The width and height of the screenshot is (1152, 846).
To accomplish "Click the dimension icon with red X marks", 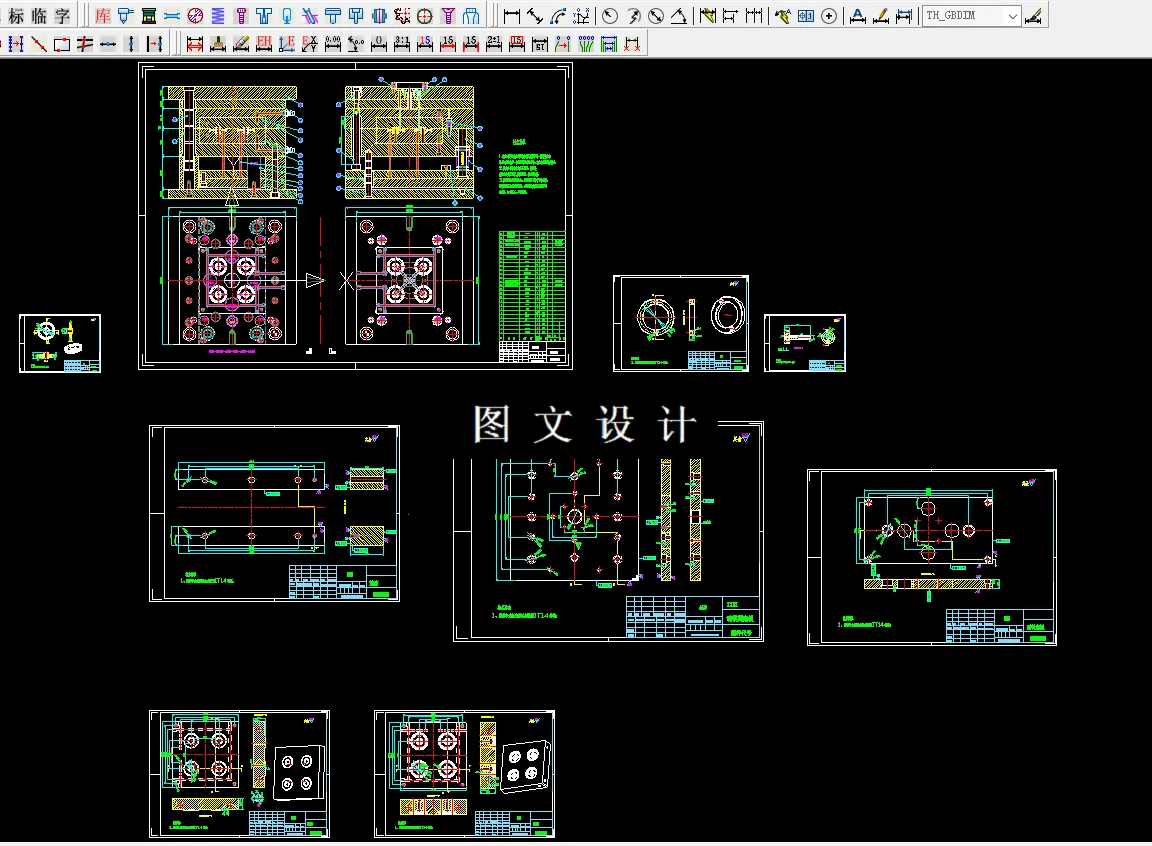I will [x=632, y=44].
